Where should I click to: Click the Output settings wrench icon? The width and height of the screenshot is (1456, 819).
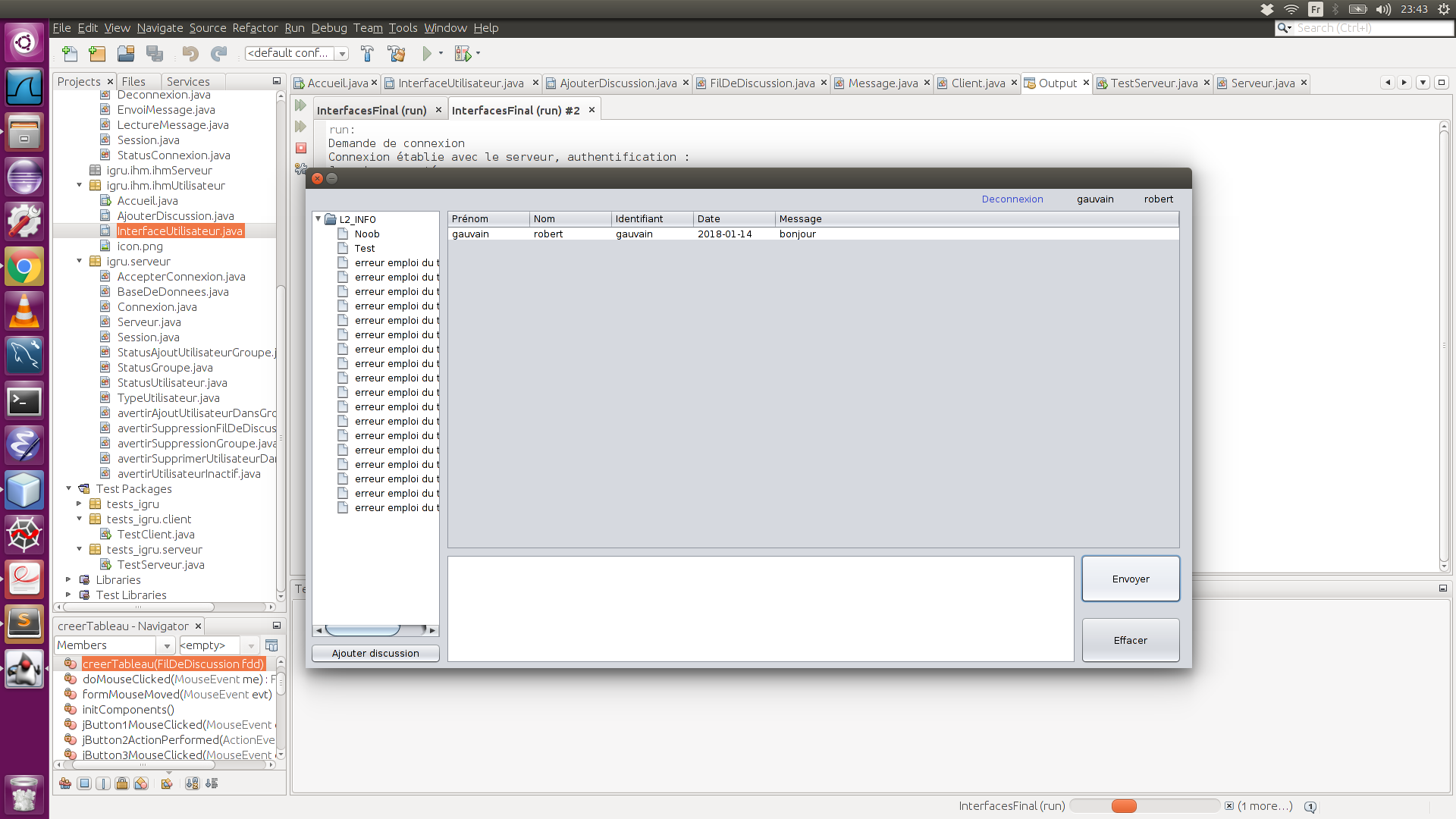tap(300, 169)
